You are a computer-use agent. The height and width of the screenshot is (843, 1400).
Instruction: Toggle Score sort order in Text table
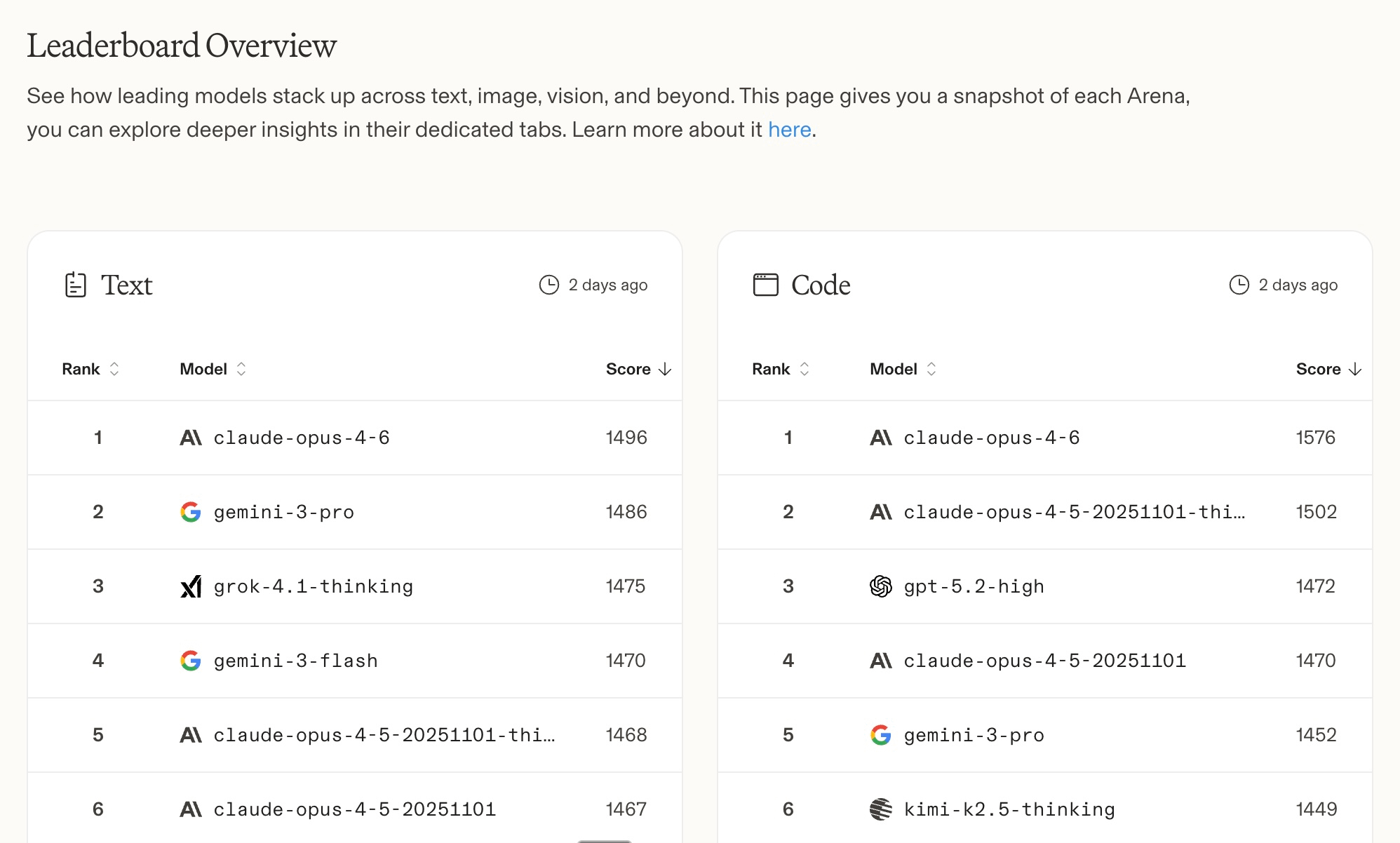point(638,369)
